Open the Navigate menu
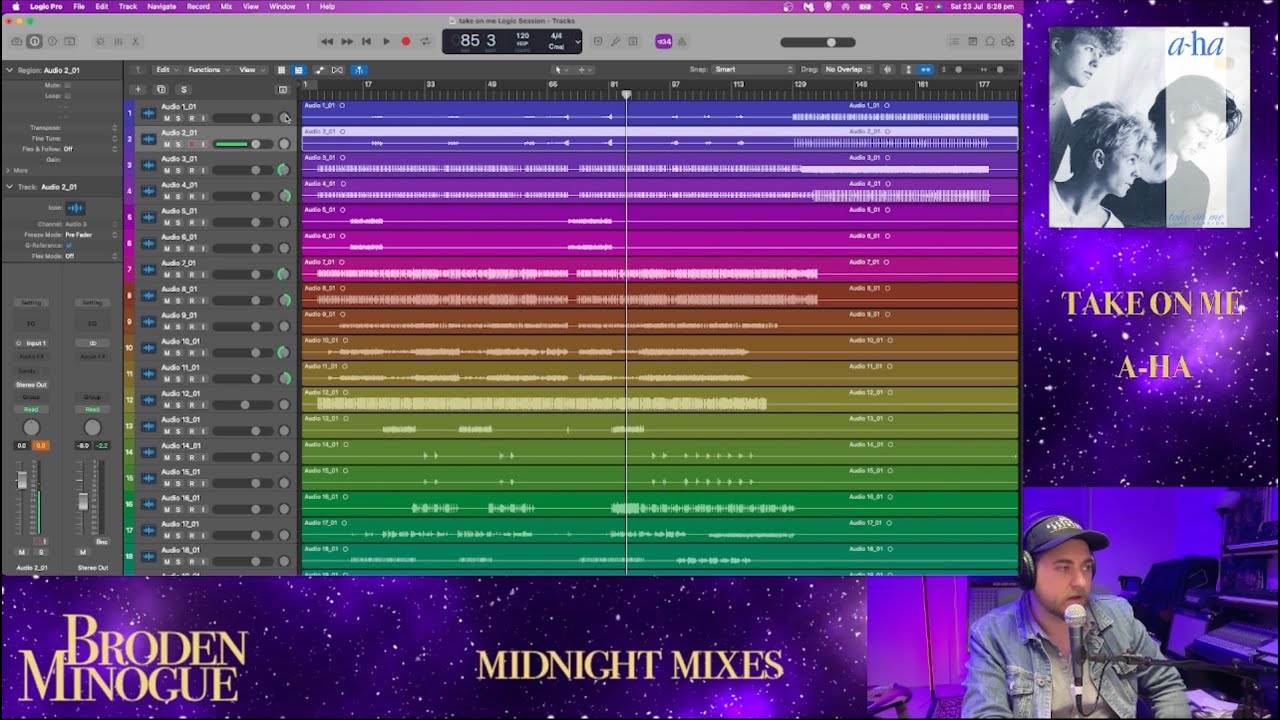 [161, 6]
